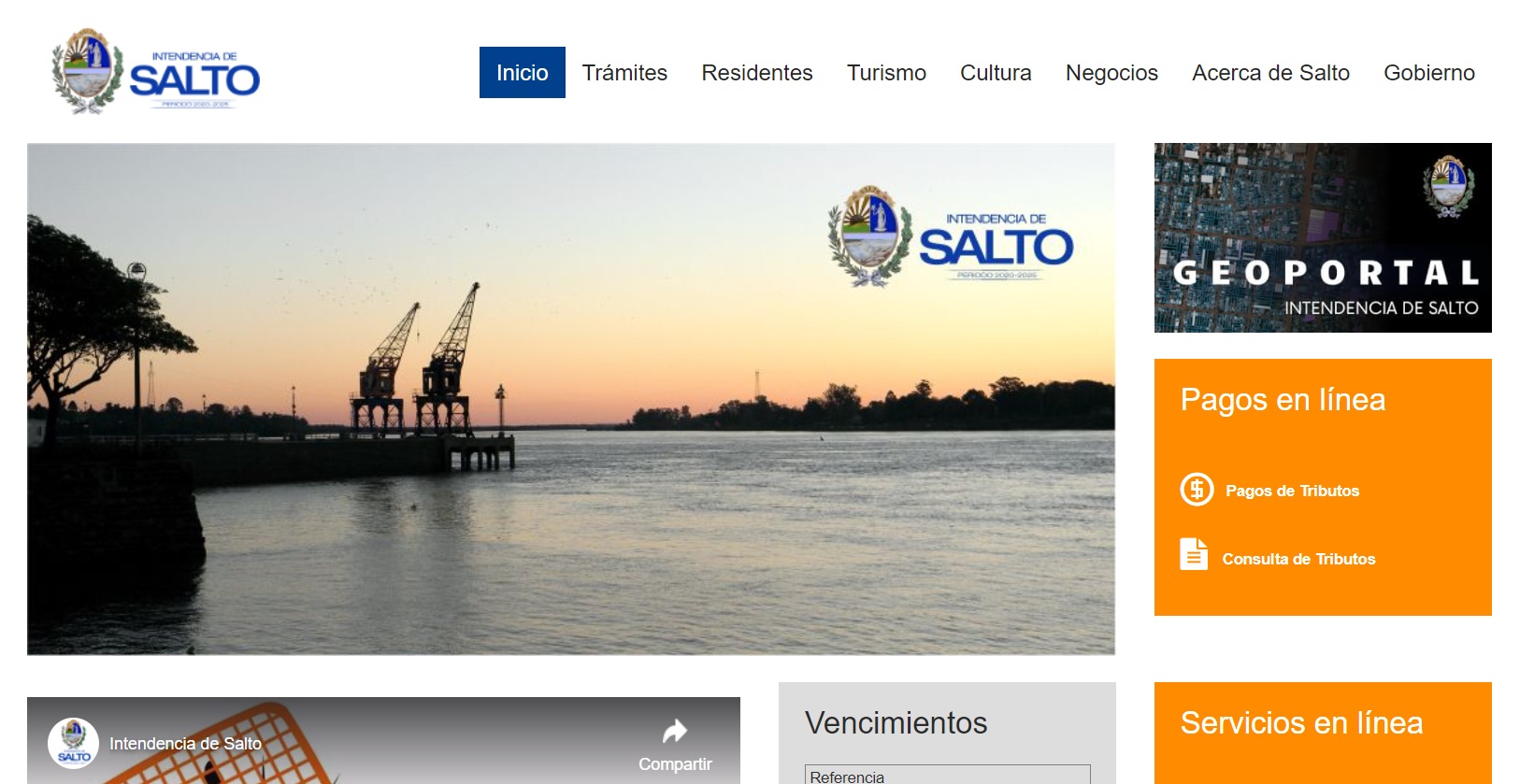Open the Negocios menu item

(1111, 73)
